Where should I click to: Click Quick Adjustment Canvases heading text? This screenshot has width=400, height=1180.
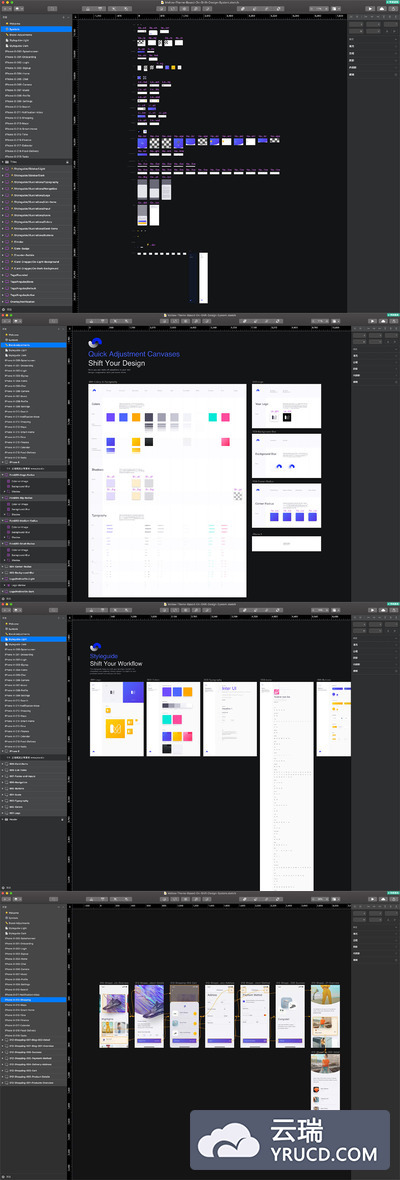tap(135, 354)
